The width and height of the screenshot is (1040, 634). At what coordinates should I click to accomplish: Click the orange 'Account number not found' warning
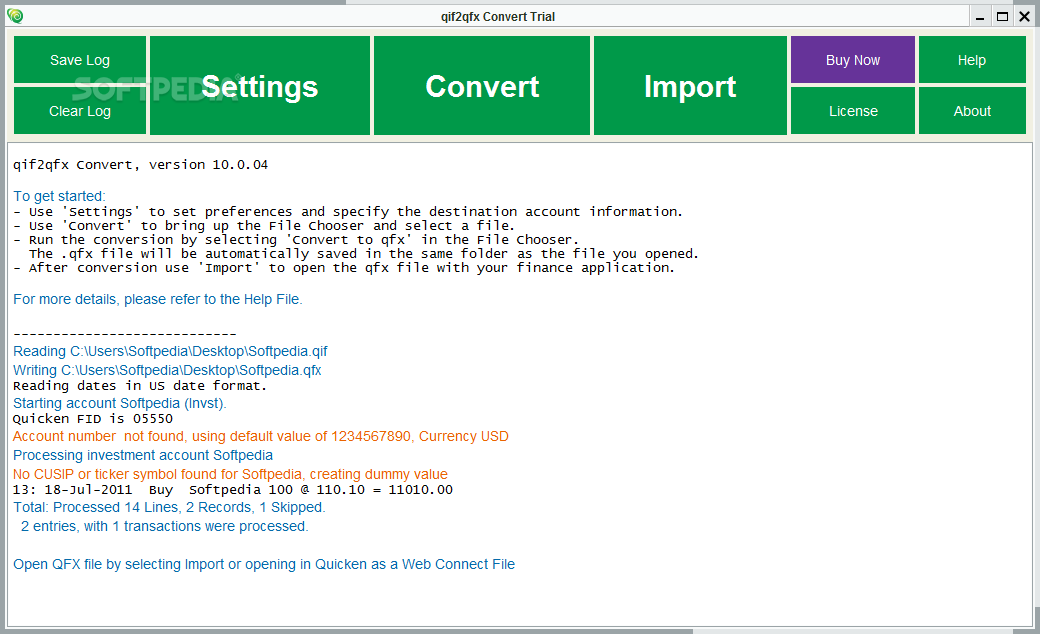tap(261, 436)
